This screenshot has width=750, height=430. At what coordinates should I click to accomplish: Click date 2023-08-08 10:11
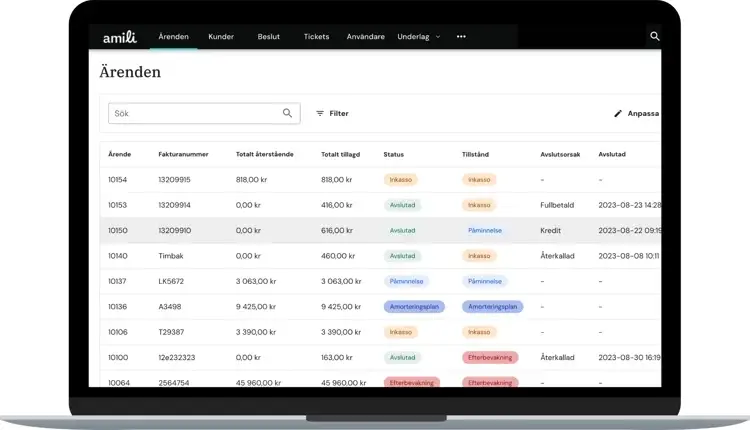click(629, 256)
